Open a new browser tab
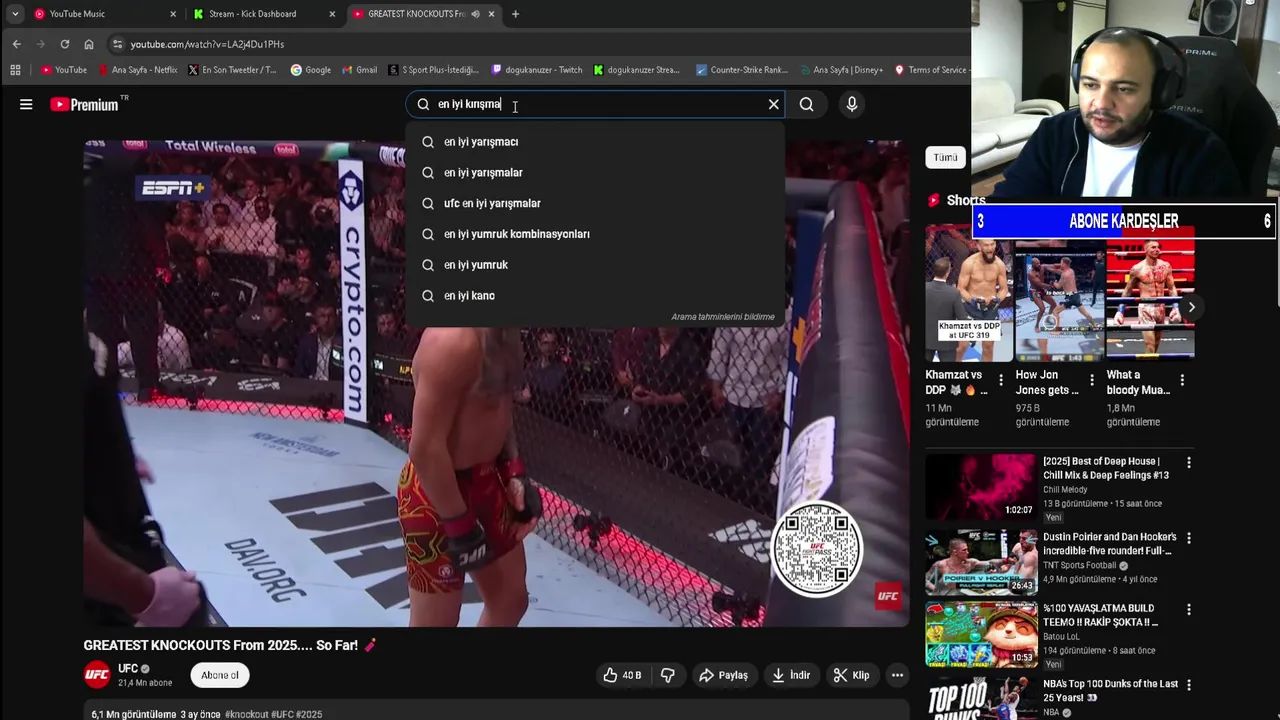Image resolution: width=1280 pixels, height=720 pixels. click(515, 14)
